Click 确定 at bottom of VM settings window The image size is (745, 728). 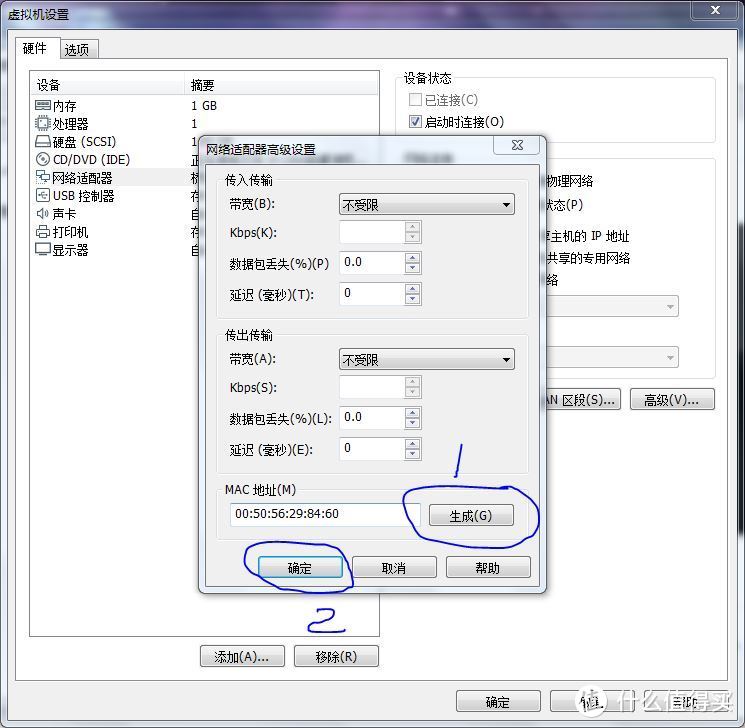[x=498, y=701]
